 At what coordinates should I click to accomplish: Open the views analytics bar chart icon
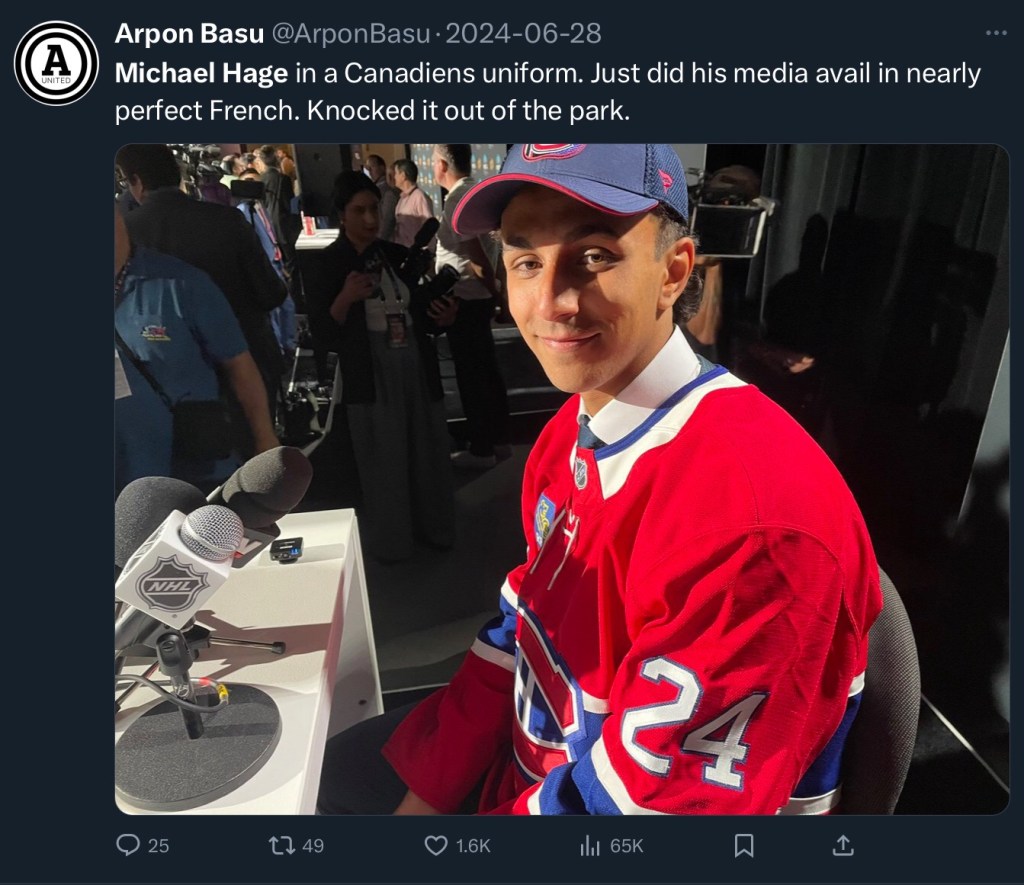coord(590,845)
